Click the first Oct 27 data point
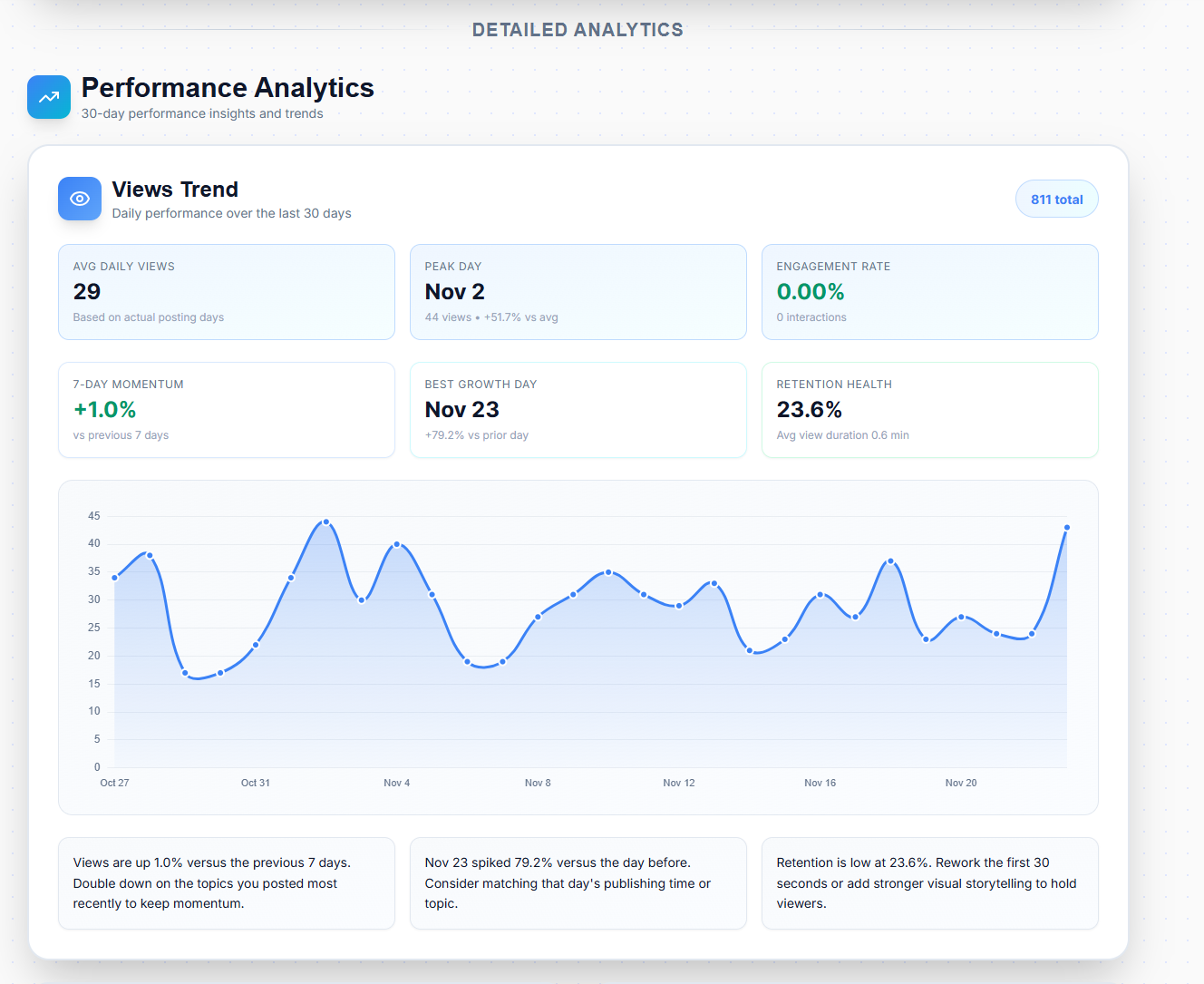This screenshot has width=1204, height=984. tap(114, 575)
